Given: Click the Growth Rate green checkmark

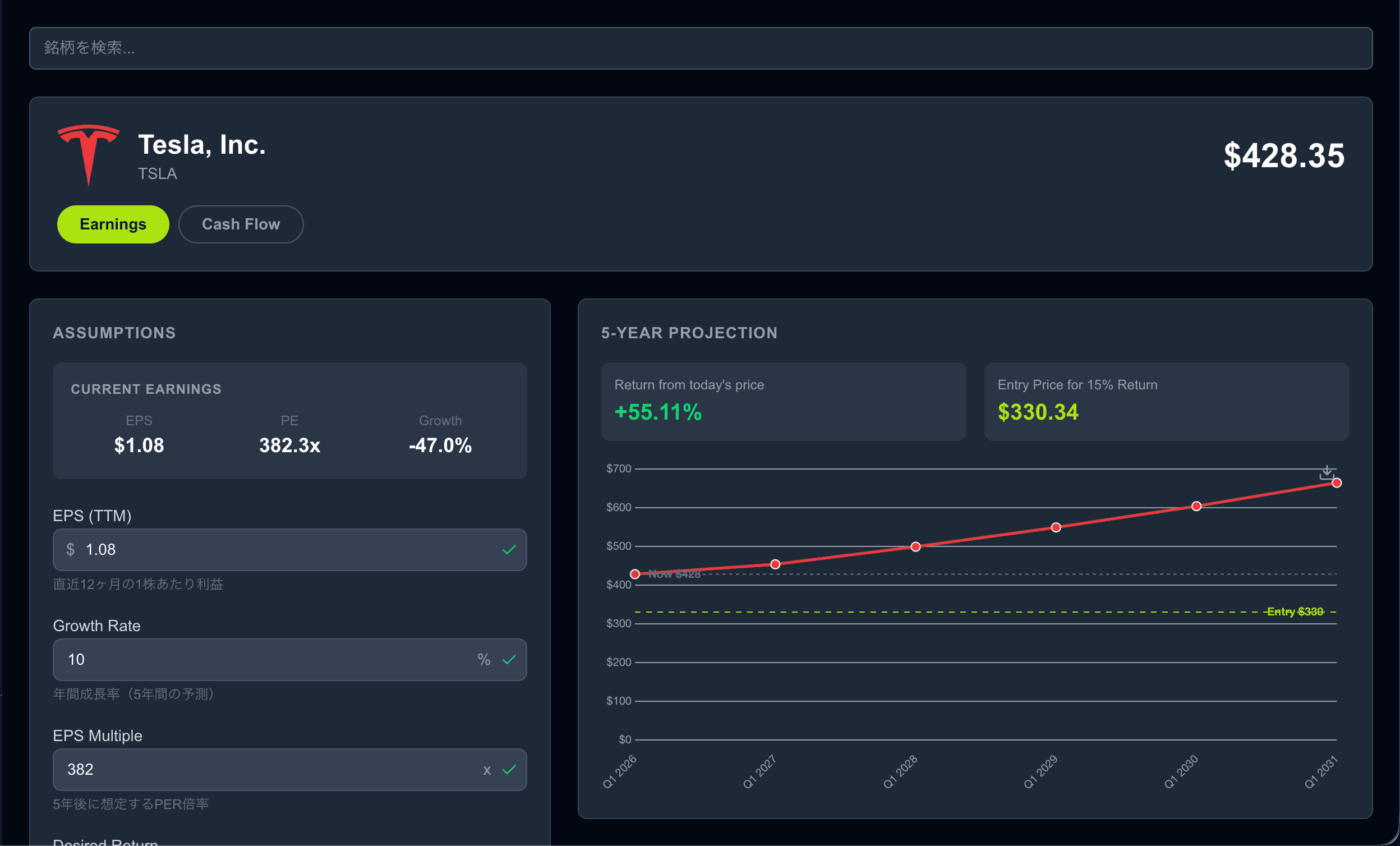Looking at the screenshot, I should click(x=509, y=659).
